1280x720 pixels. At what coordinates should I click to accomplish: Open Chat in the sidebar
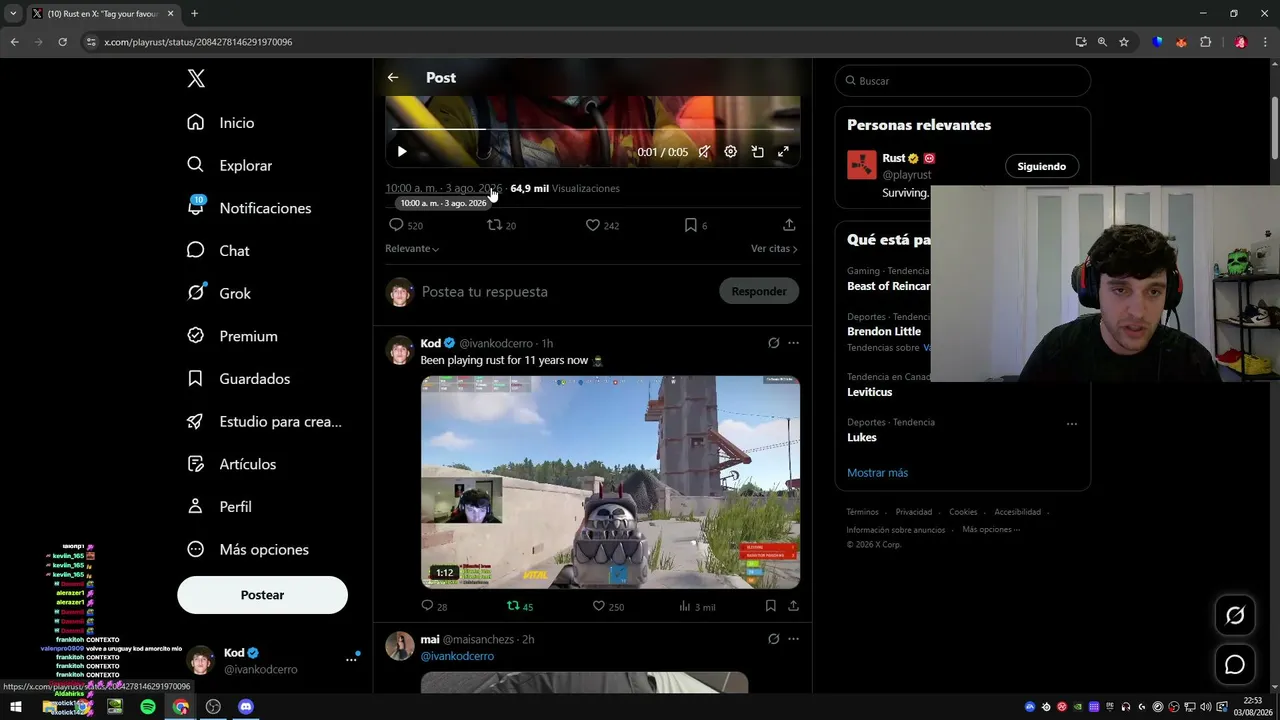point(218,251)
